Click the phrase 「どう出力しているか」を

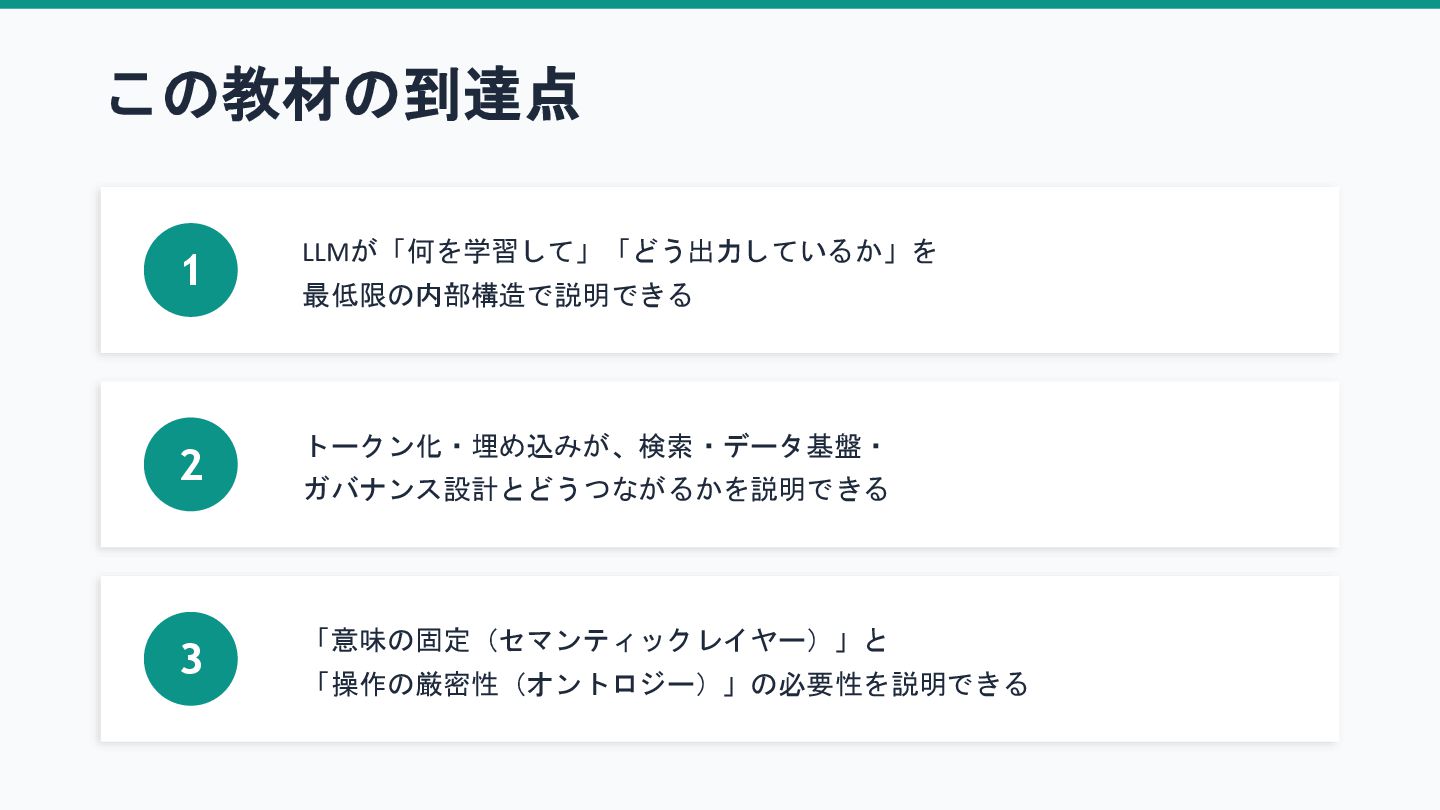[772, 251]
